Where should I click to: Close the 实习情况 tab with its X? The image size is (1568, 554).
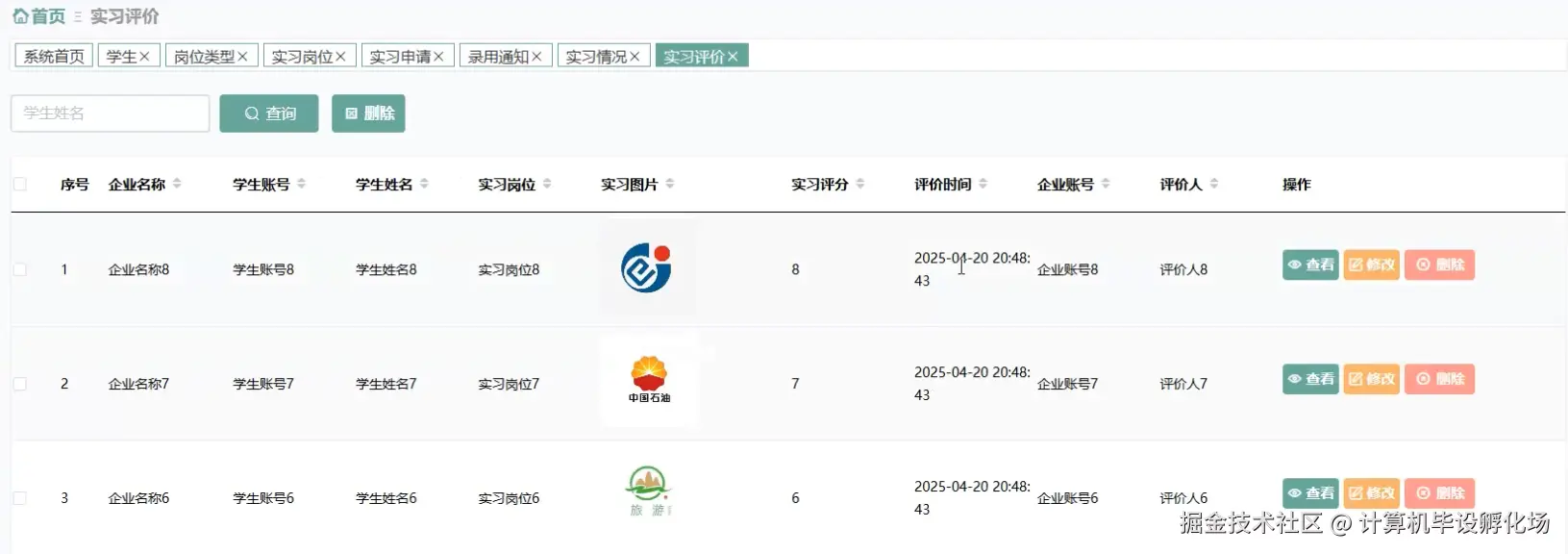point(635,57)
